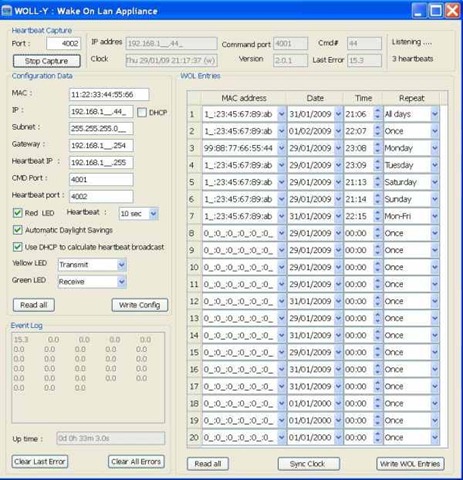Click the Clear Last Error button
Viewport: 463px width, 480px height.
(40, 462)
